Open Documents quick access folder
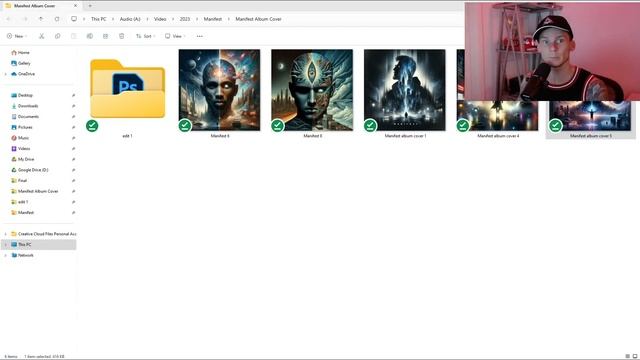The image size is (640, 360). coord(25,116)
